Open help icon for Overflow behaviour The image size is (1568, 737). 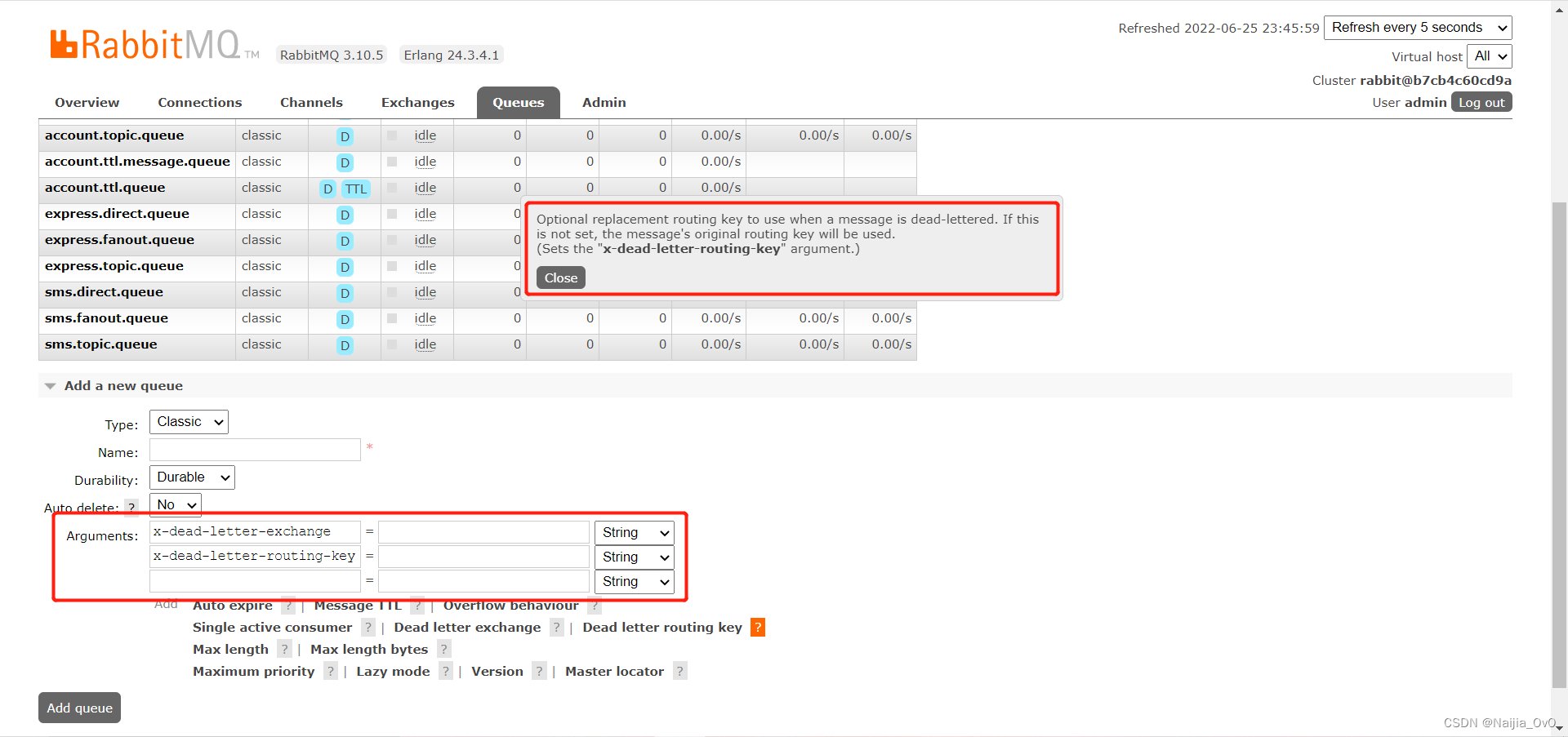coord(594,606)
